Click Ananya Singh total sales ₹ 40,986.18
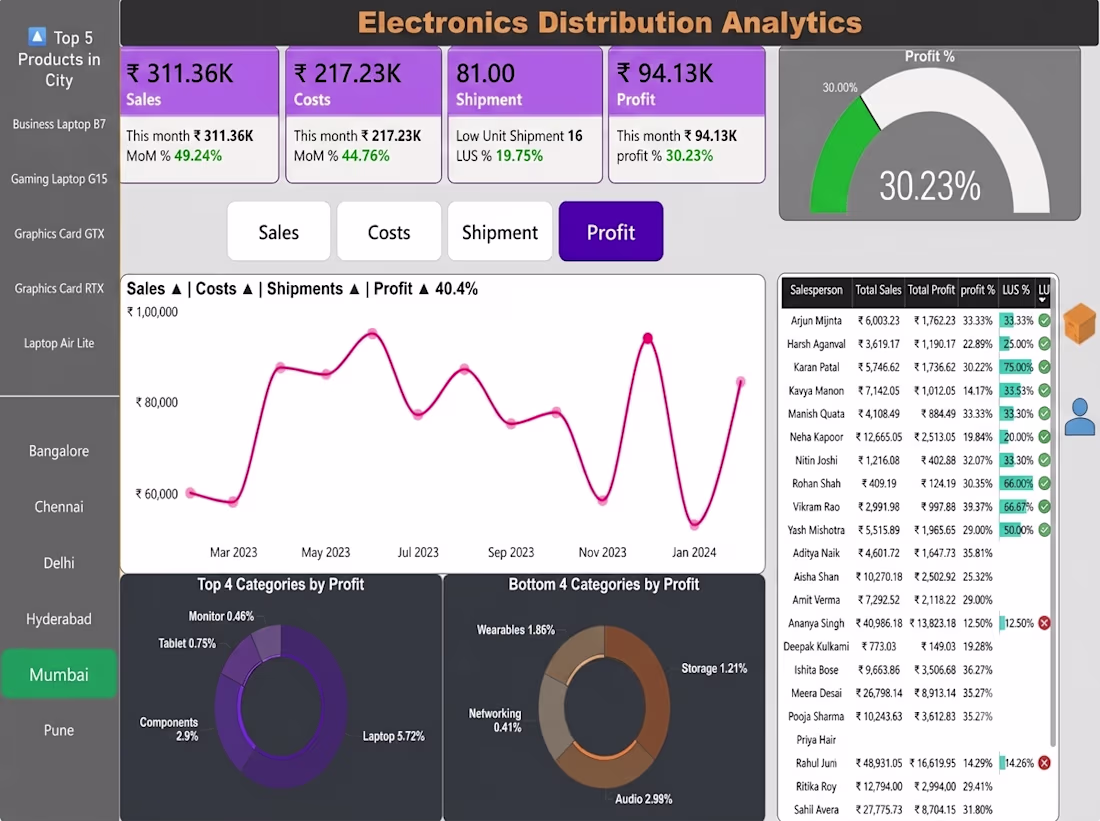This screenshot has width=1100, height=821. [x=879, y=623]
